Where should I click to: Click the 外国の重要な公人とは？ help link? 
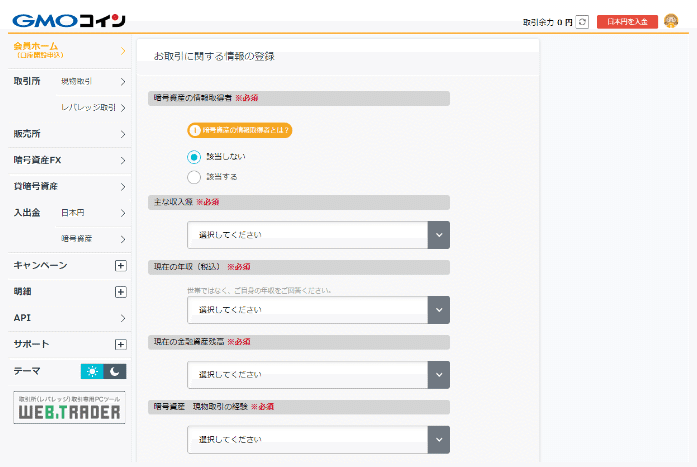[x=239, y=130]
